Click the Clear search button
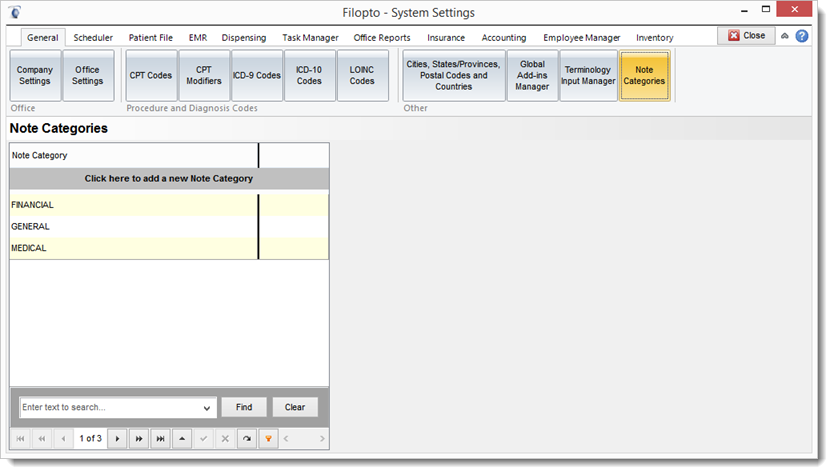Image resolution: width=833 pixels, height=474 pixels. (295, 408)
